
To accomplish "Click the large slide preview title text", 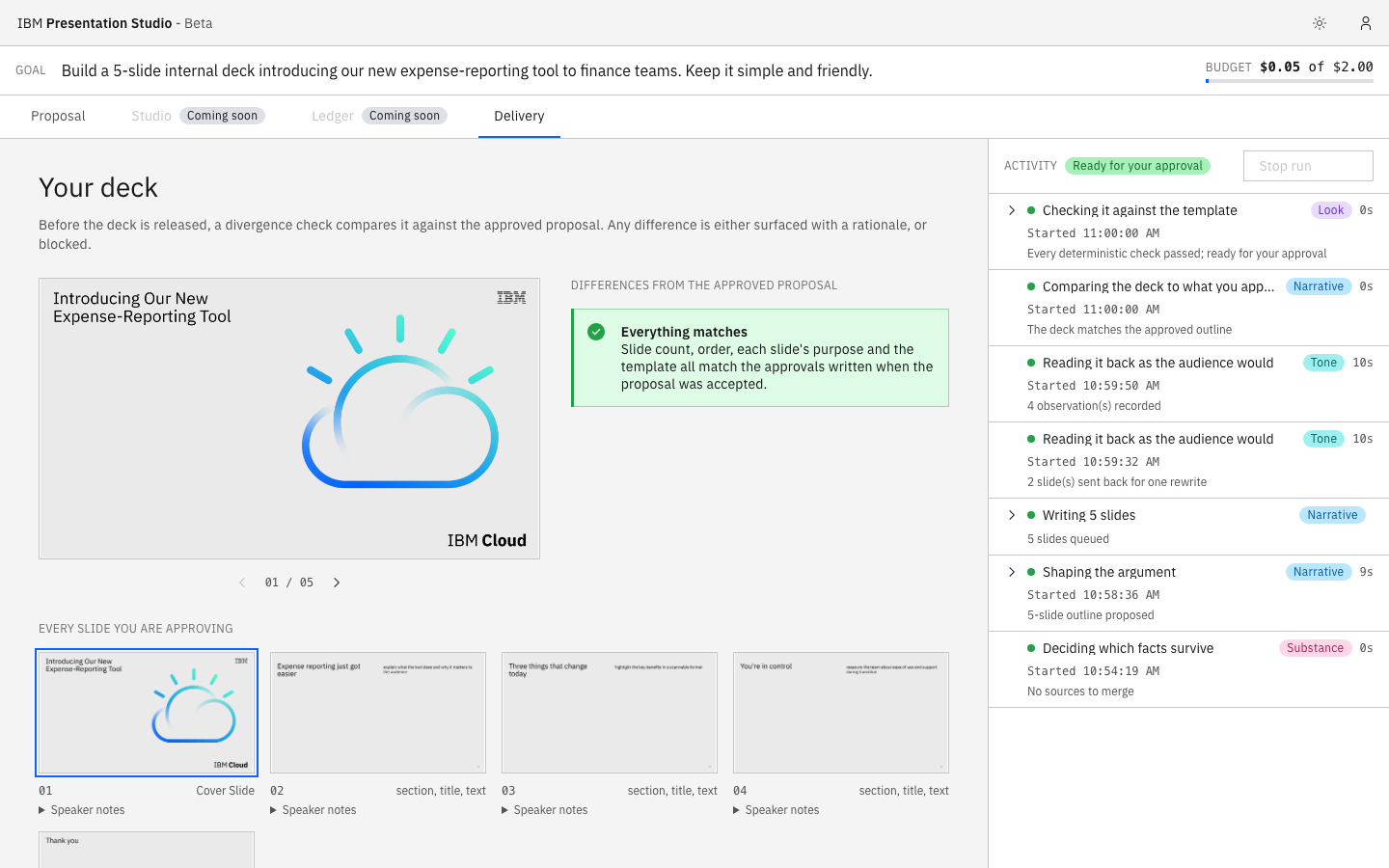I will coord(142,308).
